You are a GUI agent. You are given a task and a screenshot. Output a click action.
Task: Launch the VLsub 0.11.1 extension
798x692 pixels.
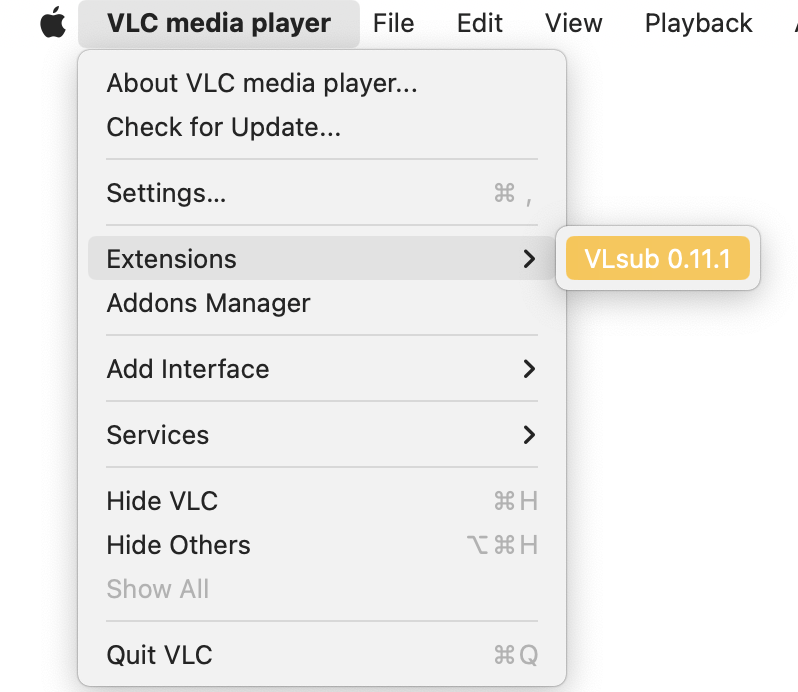coord(657,259)
